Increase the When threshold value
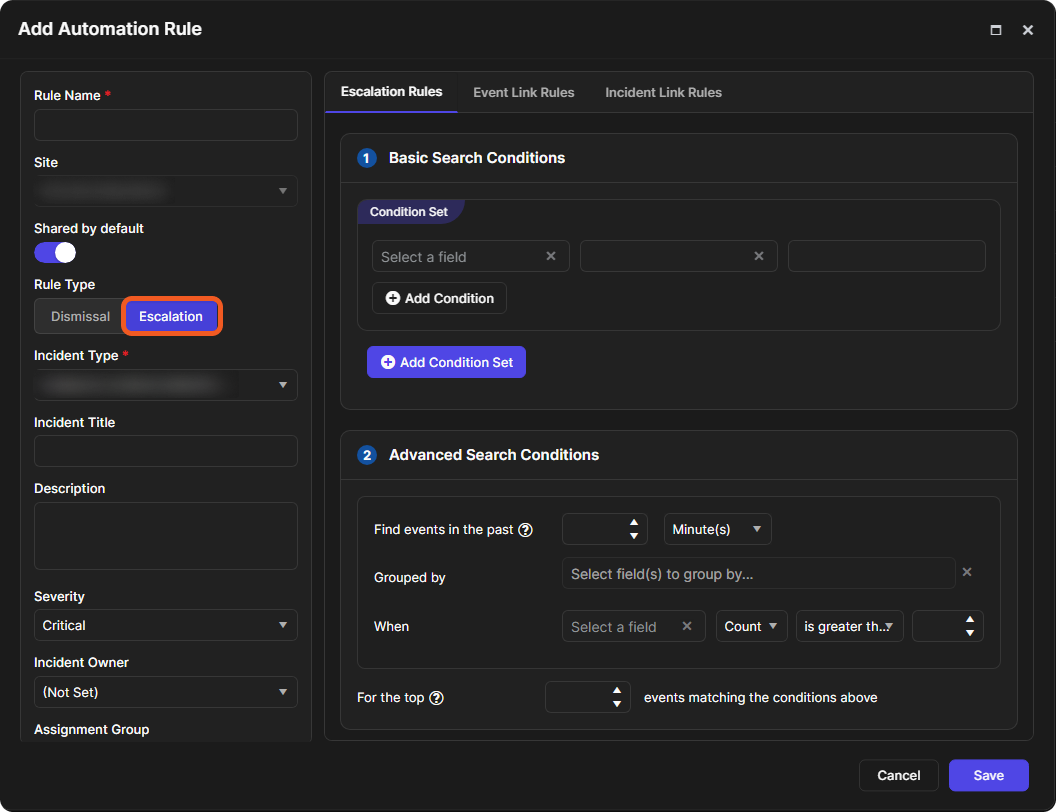 [970, 619]
